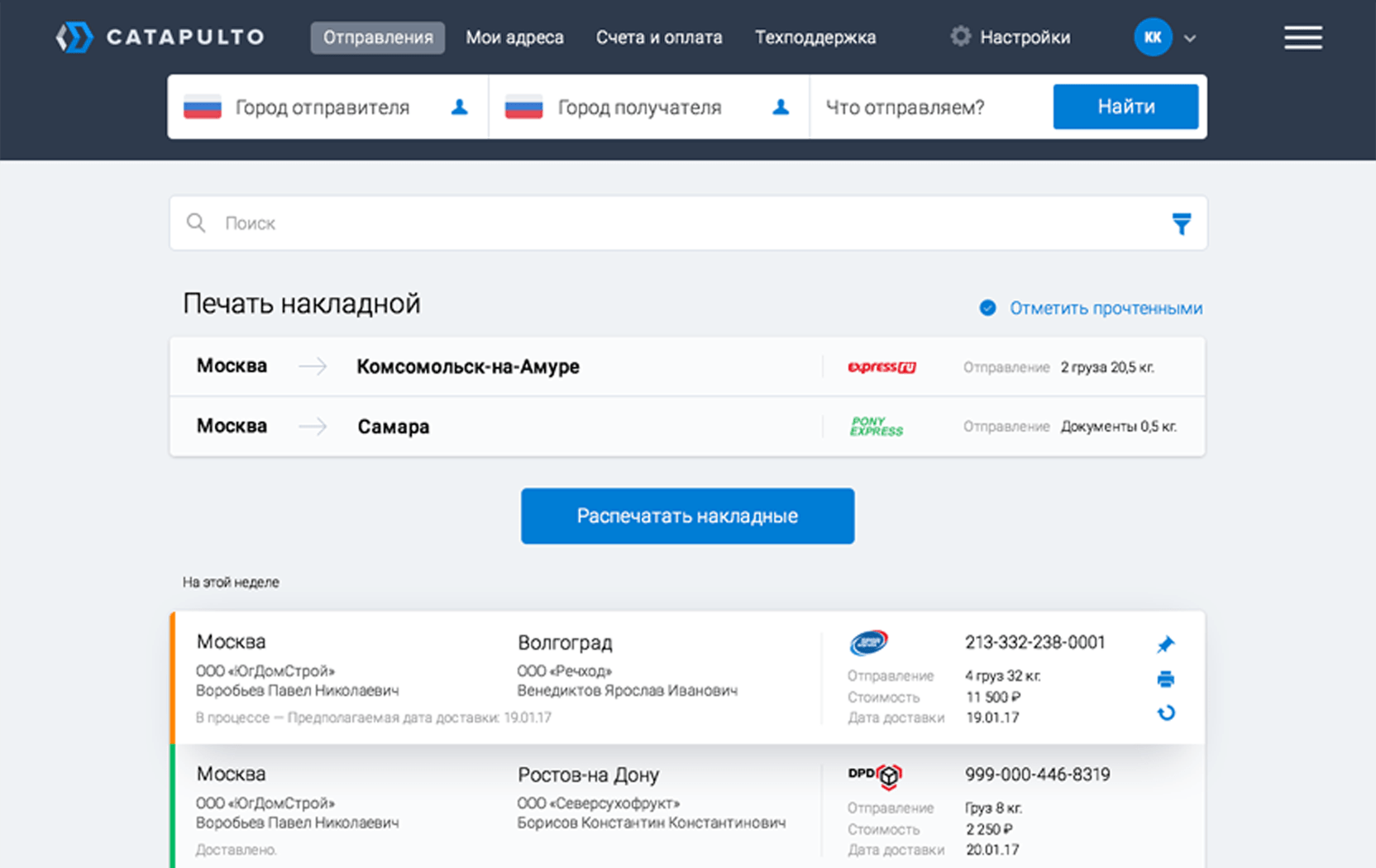Click the Volgograd shipment carrier logo
The width and height of the screenshot is (1376, 868).
[x=868, y=642]
